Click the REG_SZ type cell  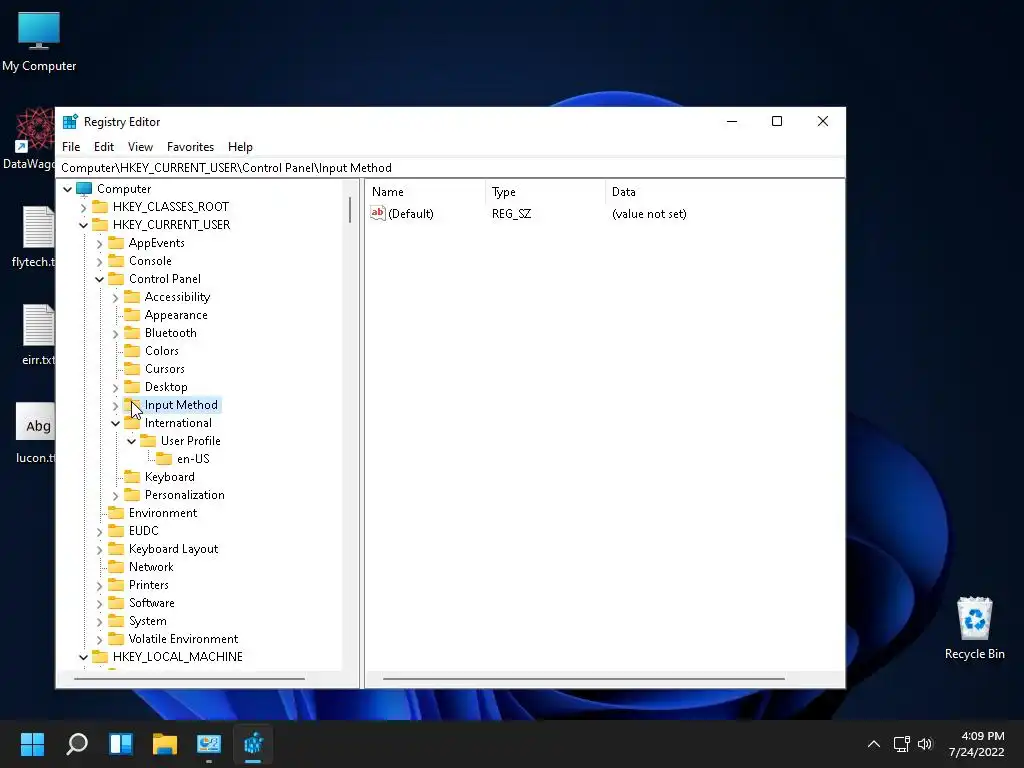click(511, 214)
